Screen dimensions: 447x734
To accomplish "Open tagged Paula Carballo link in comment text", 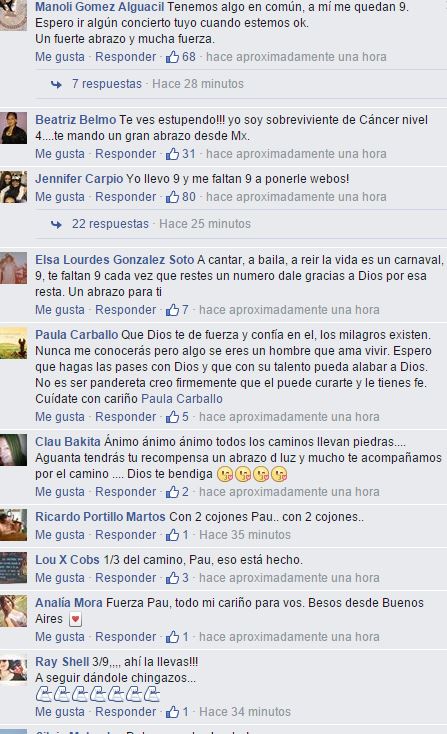I will coord(182,399).
